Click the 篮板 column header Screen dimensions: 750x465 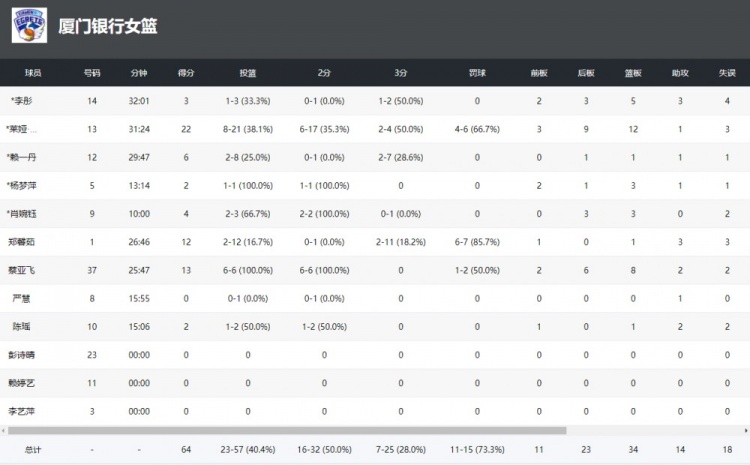pyautogui.click(x=633, y=73)
